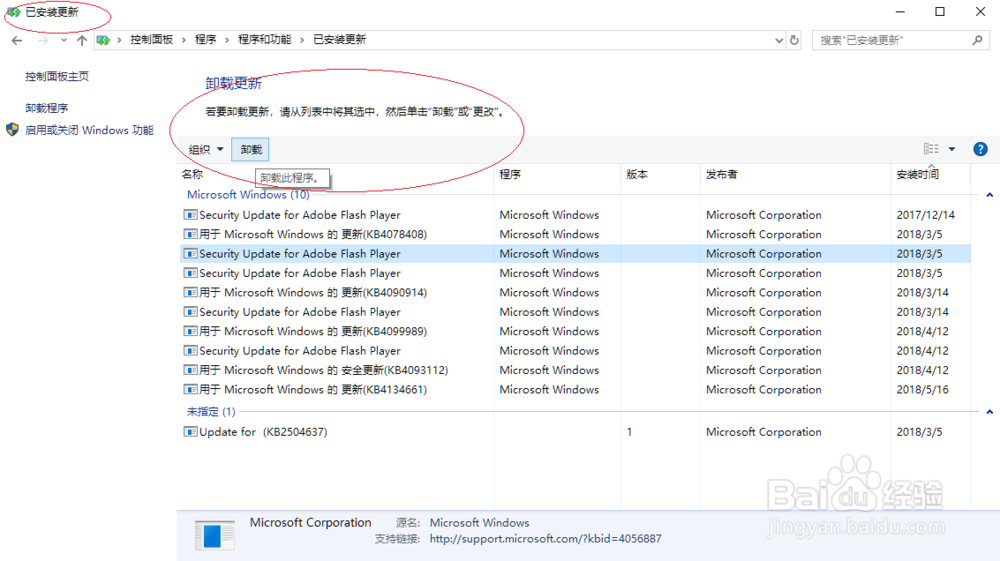The width and height of the screenshot is (1000, 561).
Task: Click icon of KB4093112 update
Action: coord(190,370)
